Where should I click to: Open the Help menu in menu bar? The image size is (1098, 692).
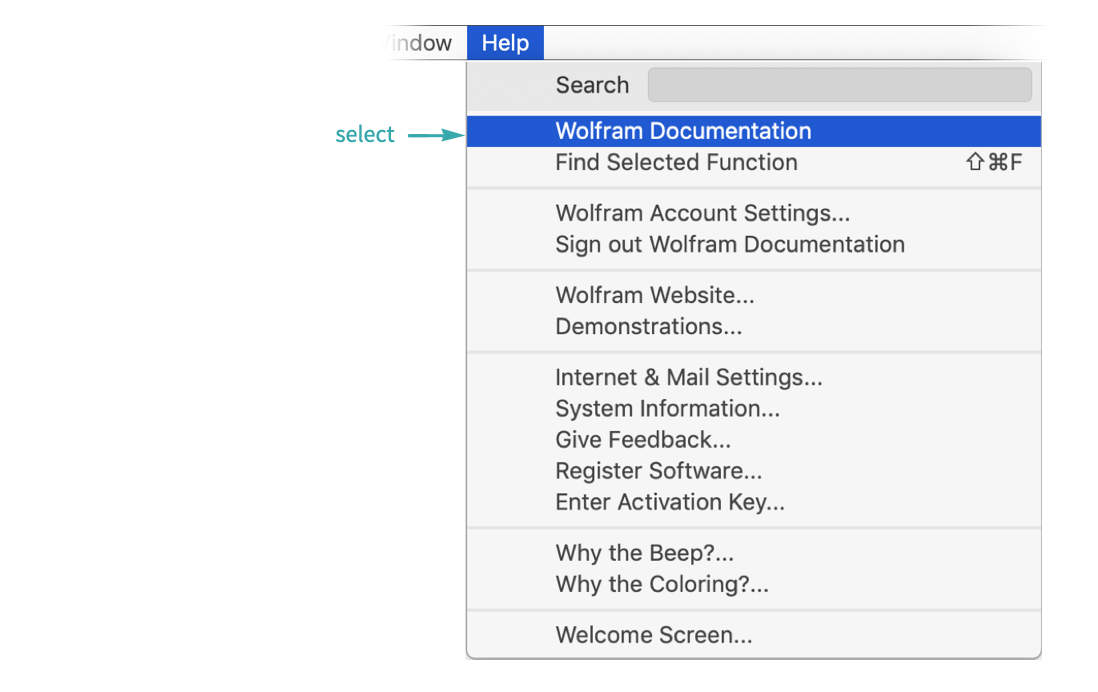click(505, 44)
